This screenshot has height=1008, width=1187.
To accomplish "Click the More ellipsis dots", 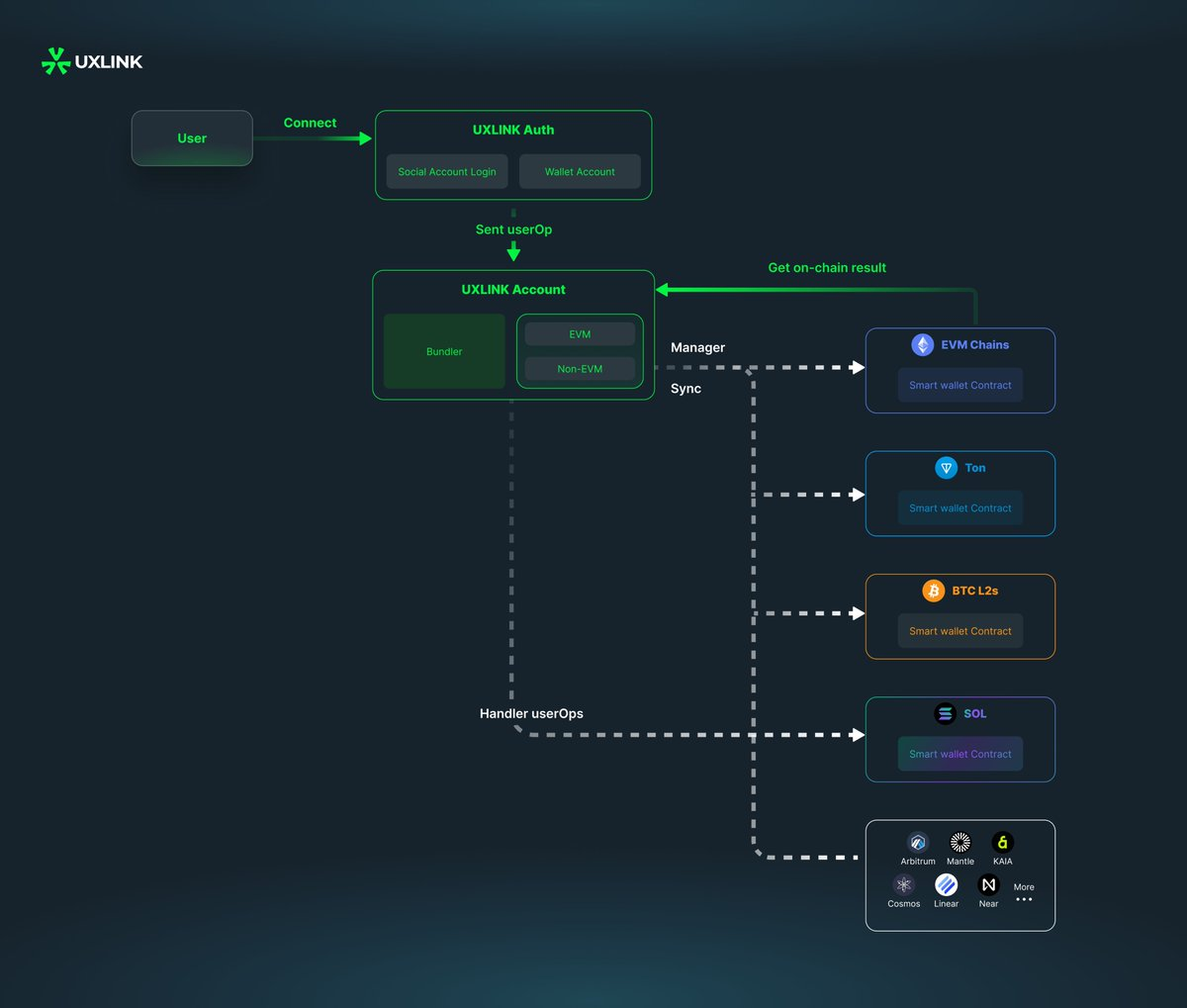I will tap(1024, 899).
